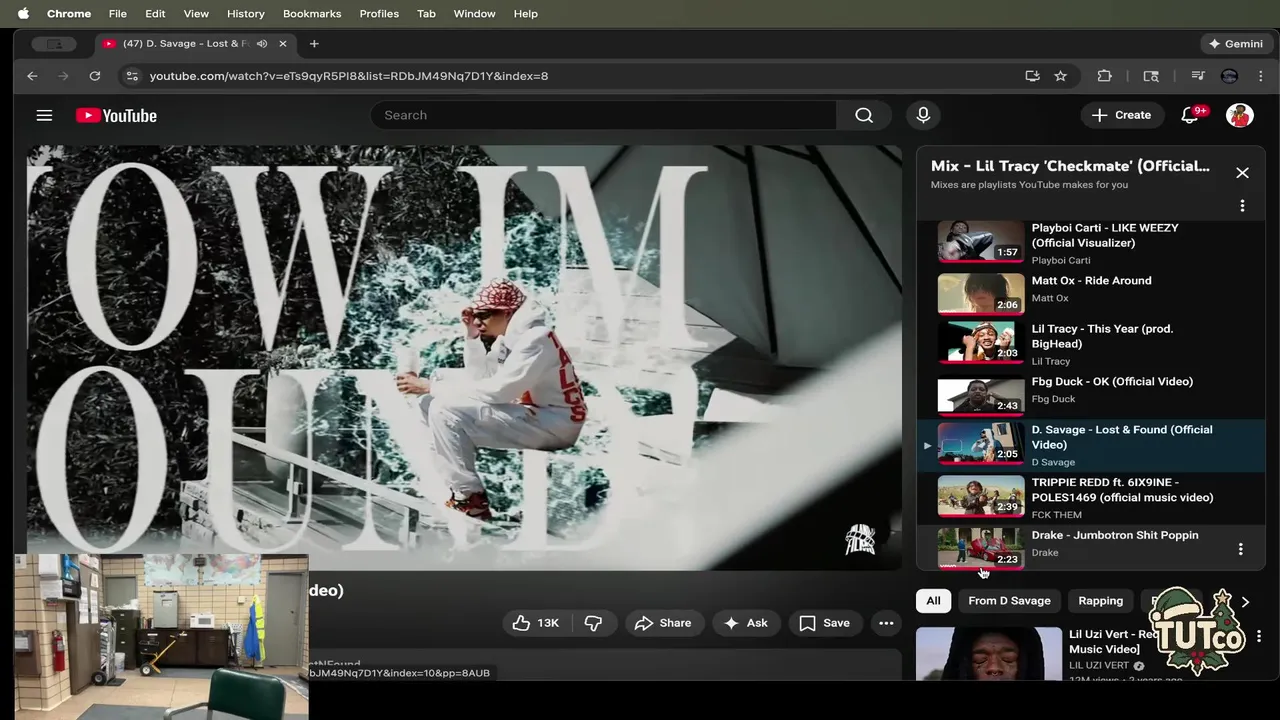
Task: Open the History menu
Action: pyautogui.click(x=245, y=14)
